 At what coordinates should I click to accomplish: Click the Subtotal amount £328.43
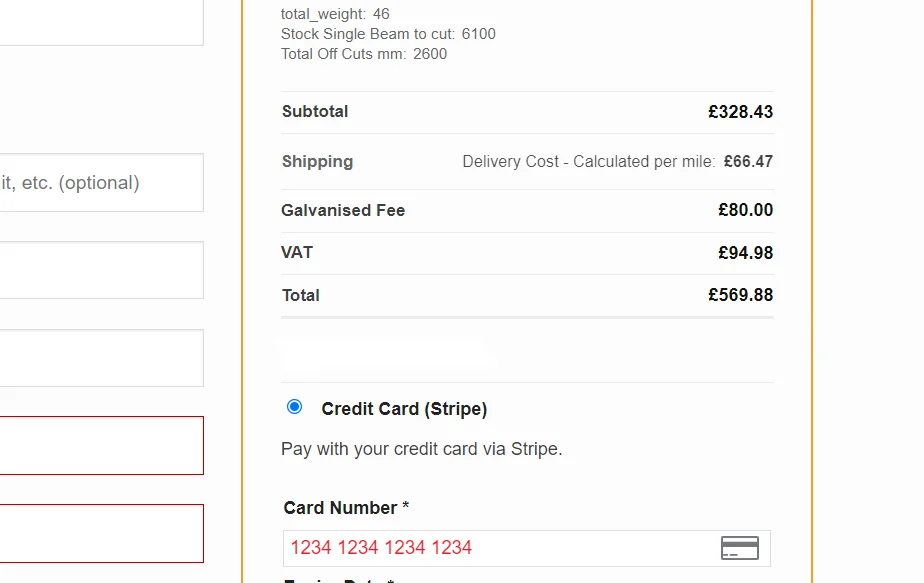pyautogui.click(x=740, y=112)
